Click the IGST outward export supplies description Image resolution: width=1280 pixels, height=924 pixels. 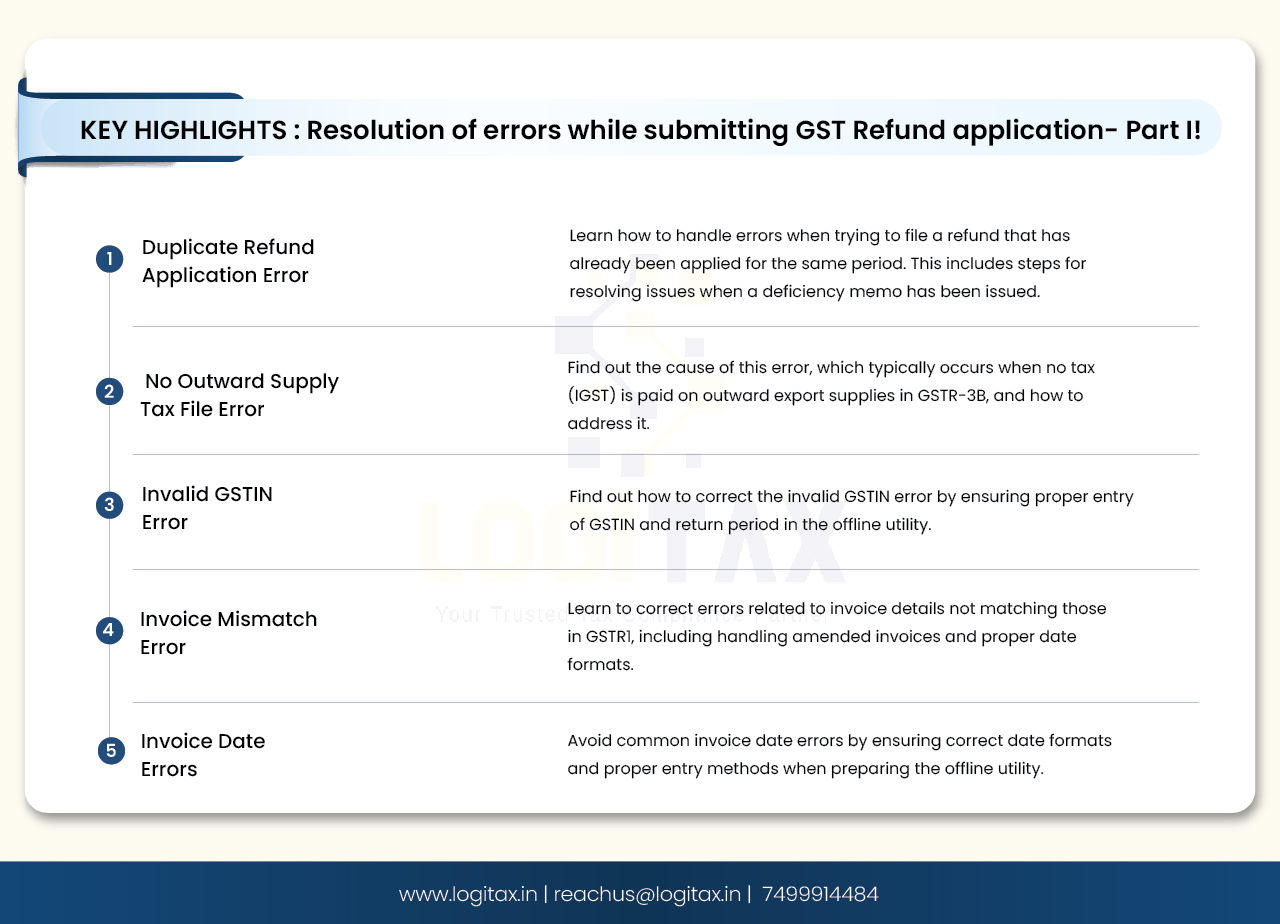tap(831, 395)
